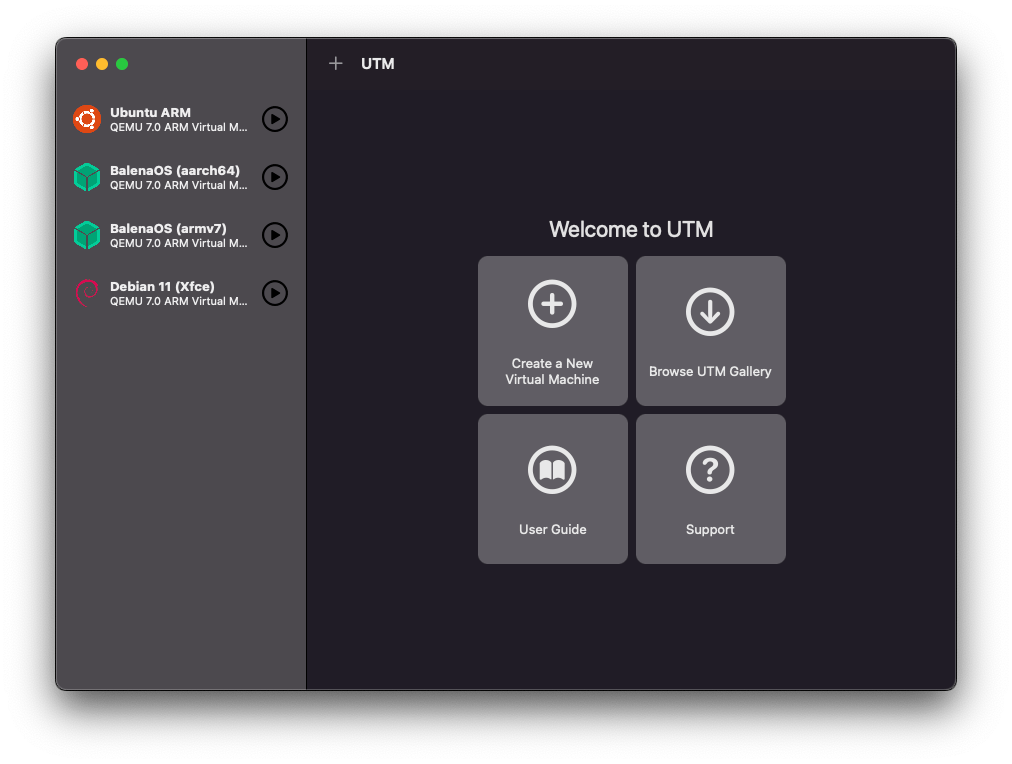Viewport: 1012px width, 764px height.
Task: Run the BalenaOS (aarch64) virtual machine
Action: [x=274, y=177]
